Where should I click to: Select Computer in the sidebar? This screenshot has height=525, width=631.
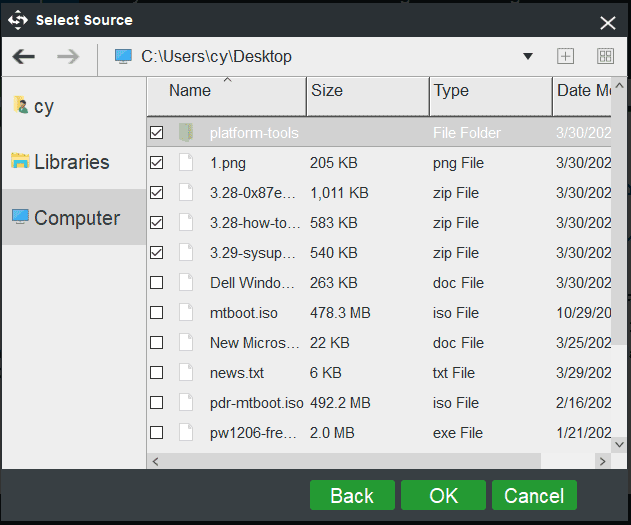tap(76, 218)
